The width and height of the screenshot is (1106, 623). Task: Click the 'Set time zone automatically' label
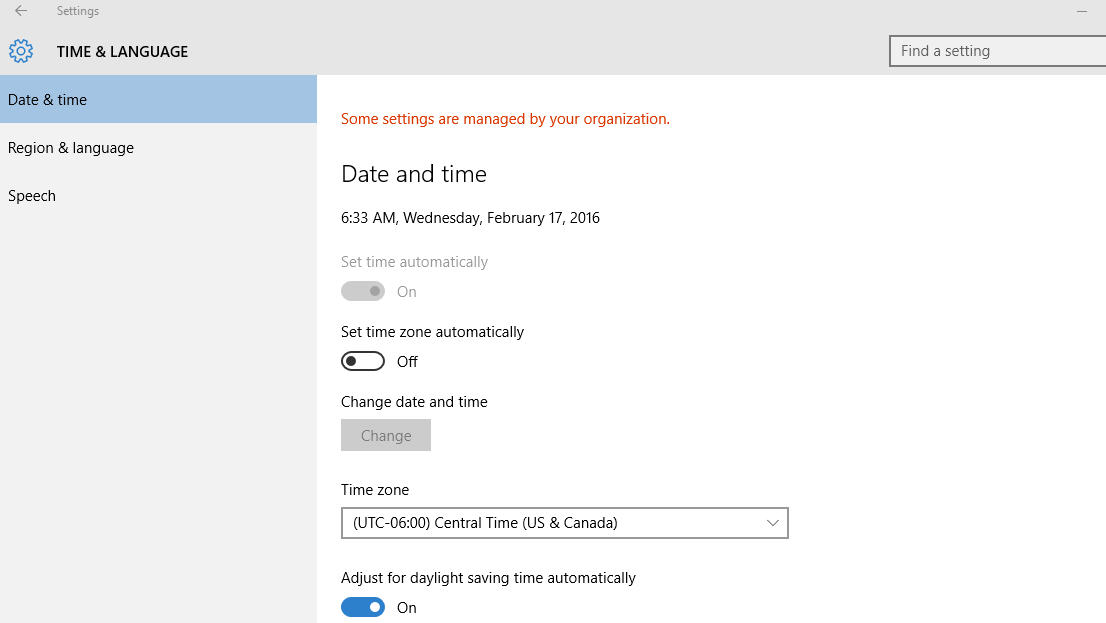432,332
